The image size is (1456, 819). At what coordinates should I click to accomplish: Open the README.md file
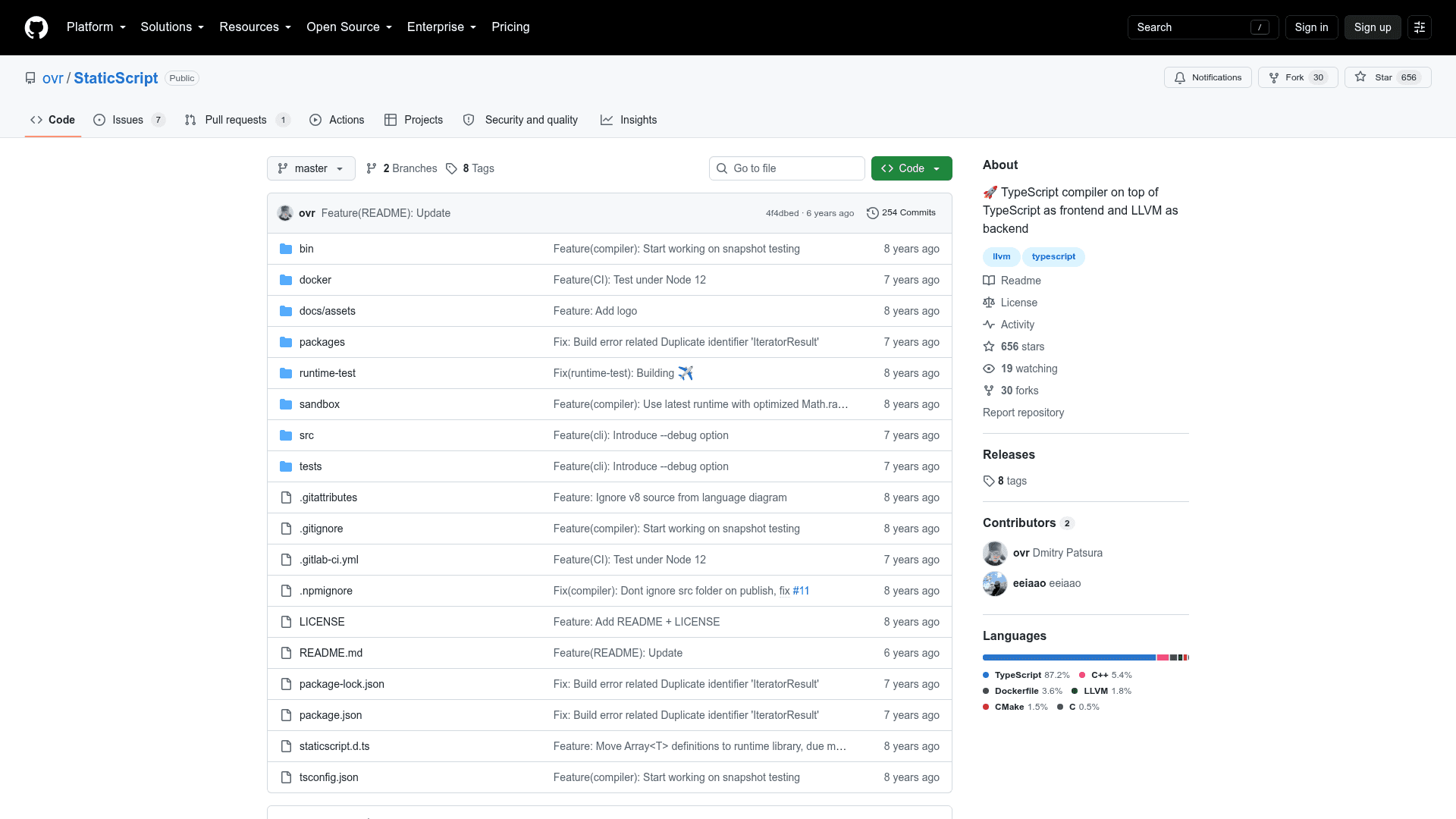(x=331, y=653)
